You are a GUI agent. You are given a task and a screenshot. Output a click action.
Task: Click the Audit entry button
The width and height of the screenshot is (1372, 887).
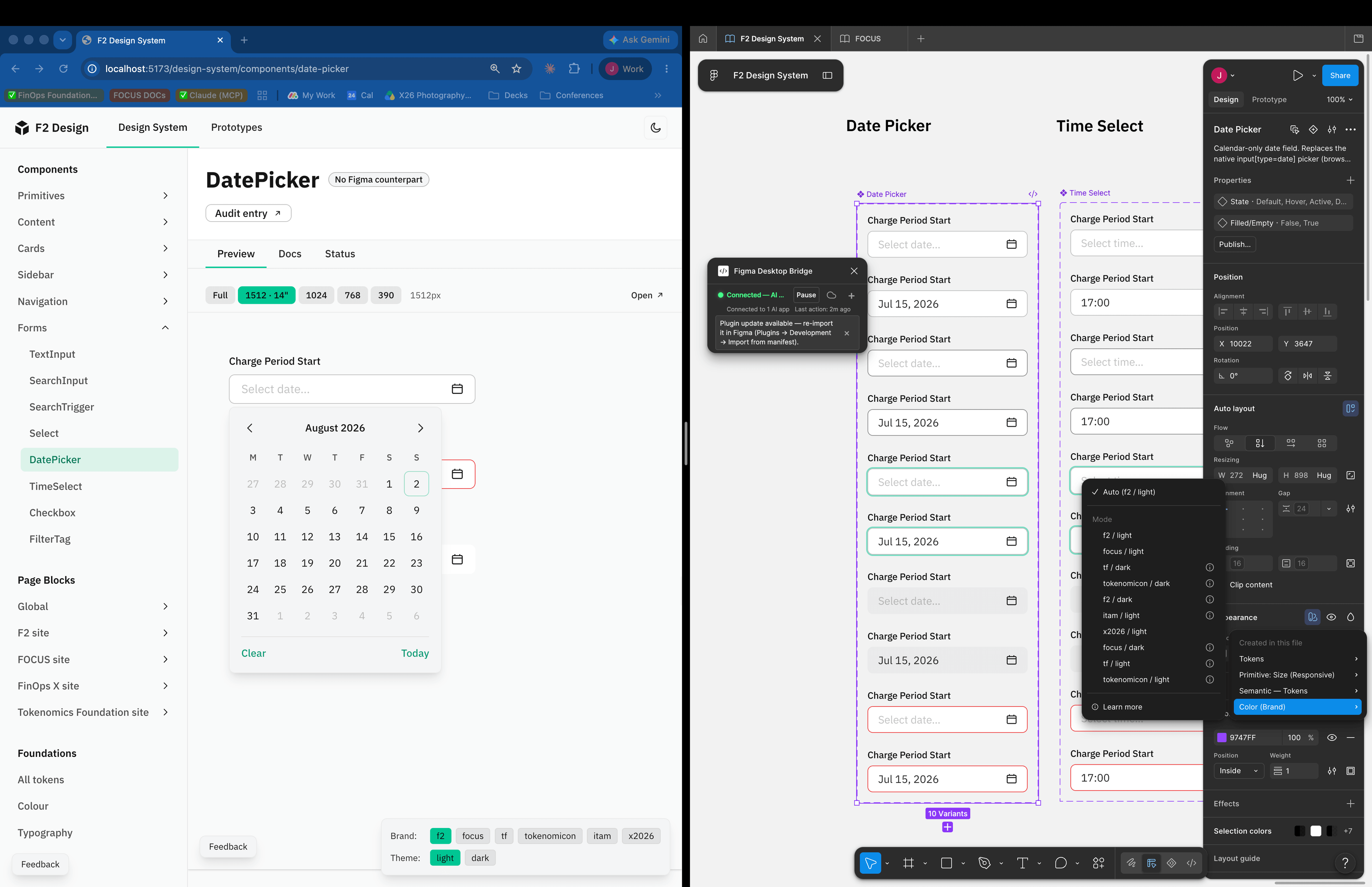pyautogui.click(x=248, y=213)
